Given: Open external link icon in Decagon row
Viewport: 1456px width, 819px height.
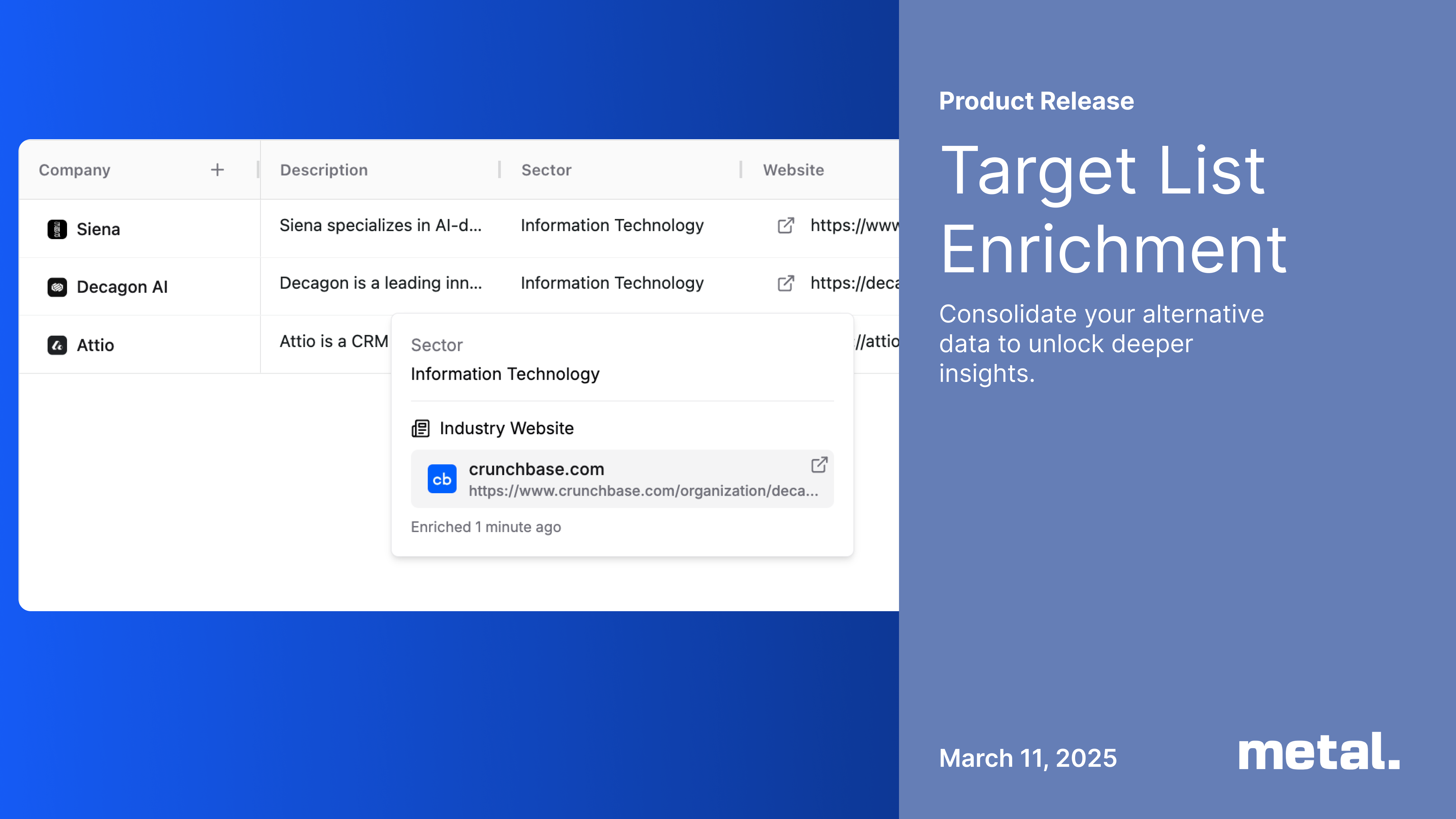Looking at the screenshot, I should coord(786,283).
